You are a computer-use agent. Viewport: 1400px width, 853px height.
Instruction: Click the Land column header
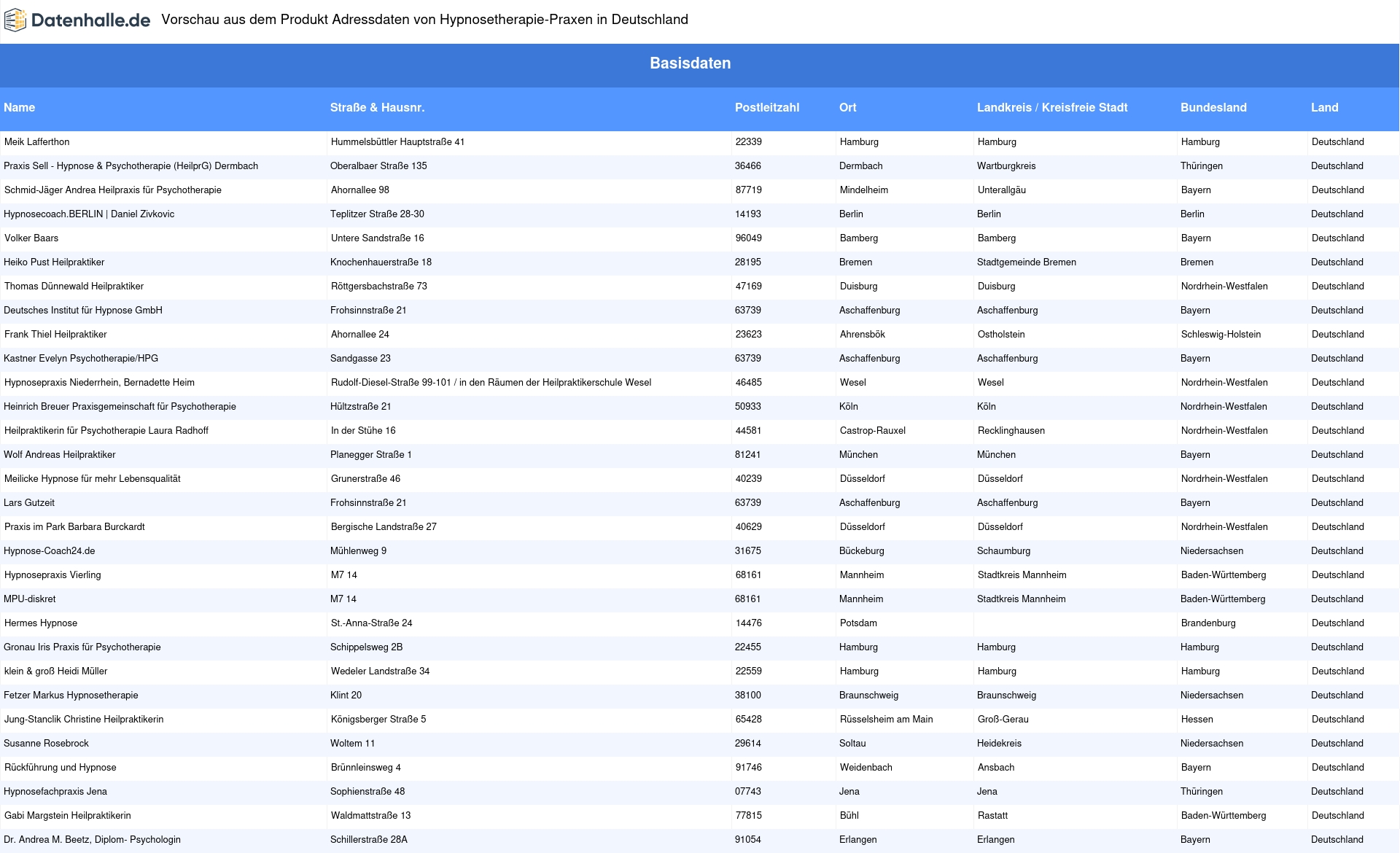click(x=1325, y=107)
